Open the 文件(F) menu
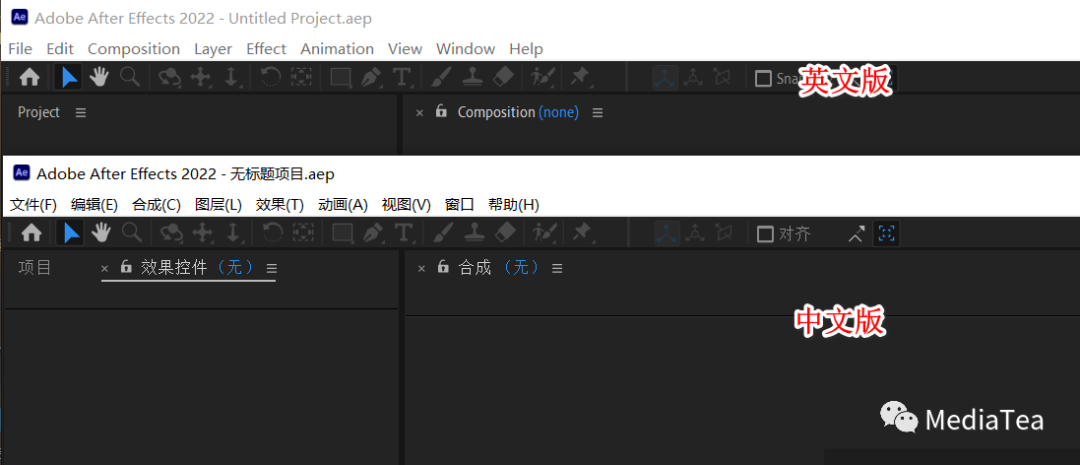This screenshot has width=1080, height=465. pos(33,205)
